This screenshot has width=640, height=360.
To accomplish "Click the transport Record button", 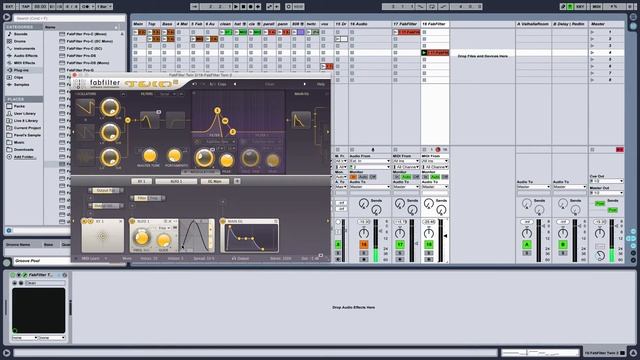I will click(x=251, y=7).
